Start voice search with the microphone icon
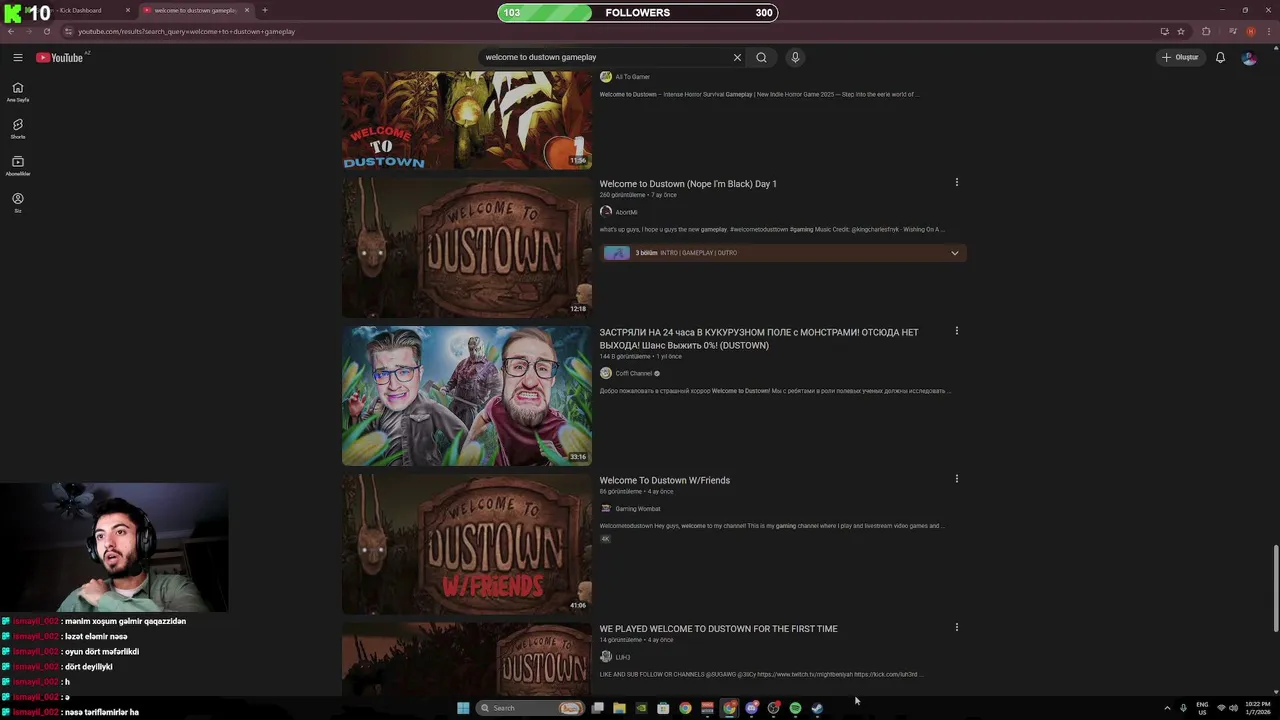Viewport: 1280px width, 720px height. click(x=795, y=57)
